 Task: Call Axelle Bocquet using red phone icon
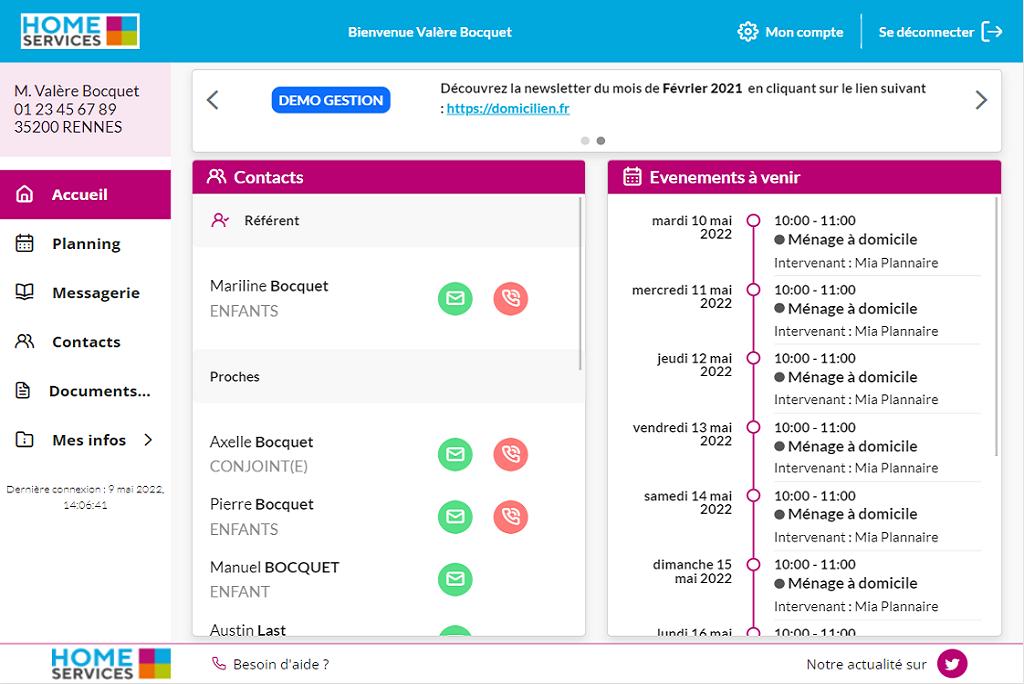click(x=511, y=454)
